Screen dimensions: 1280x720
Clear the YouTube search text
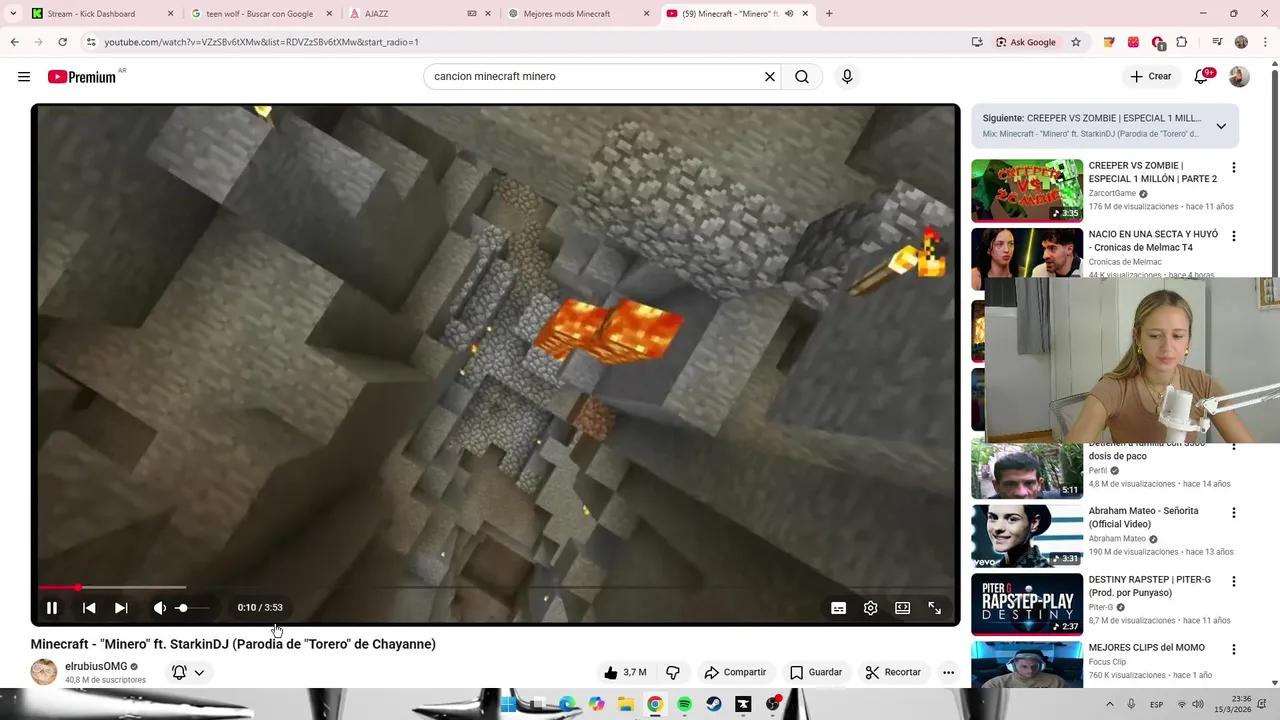770,76
